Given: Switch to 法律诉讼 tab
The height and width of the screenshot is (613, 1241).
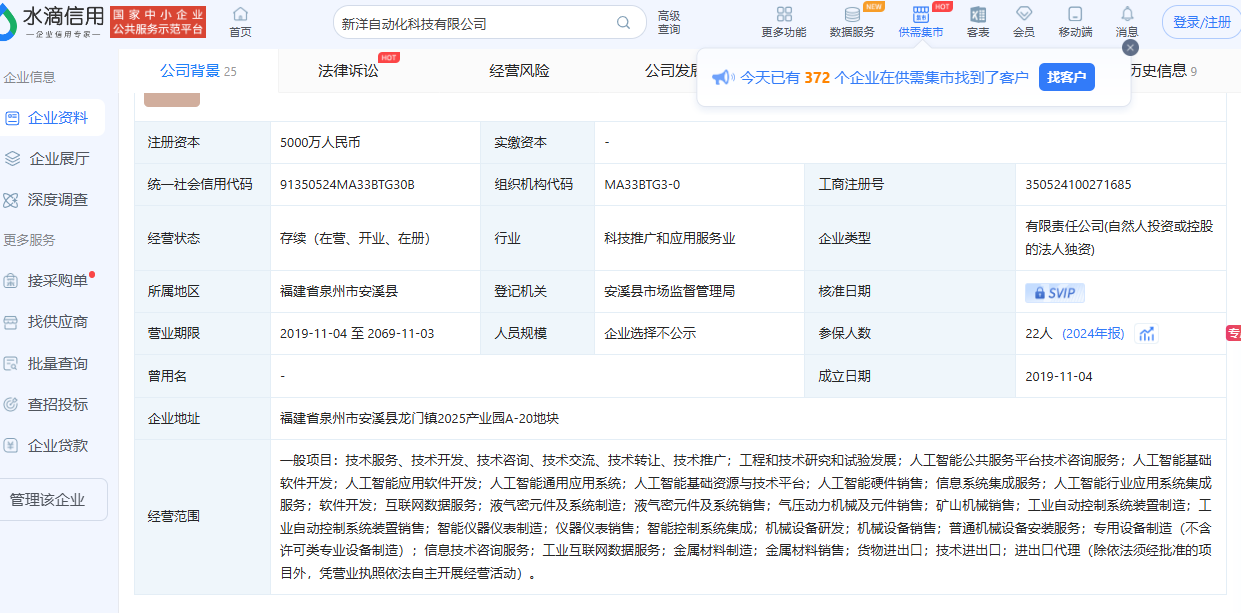Looking at the screenshot, I should 348,71.
